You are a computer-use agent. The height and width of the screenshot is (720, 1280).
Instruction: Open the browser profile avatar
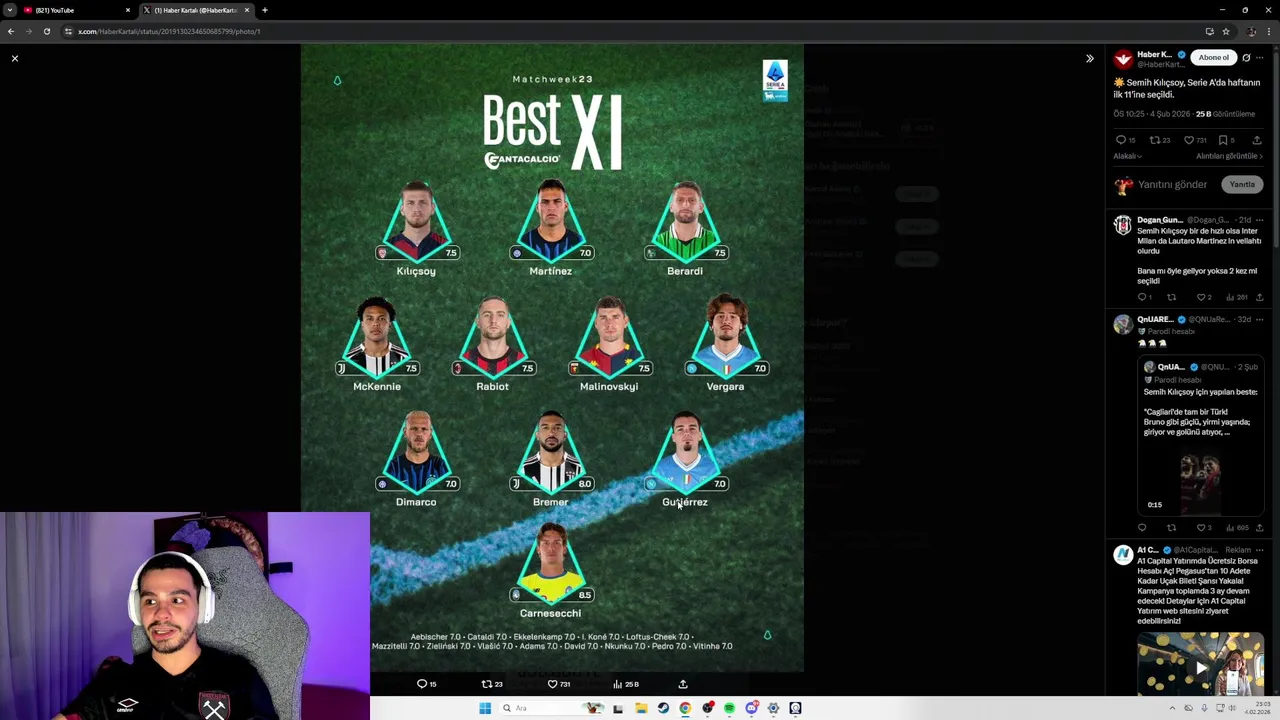click(x=1251, y=31)
